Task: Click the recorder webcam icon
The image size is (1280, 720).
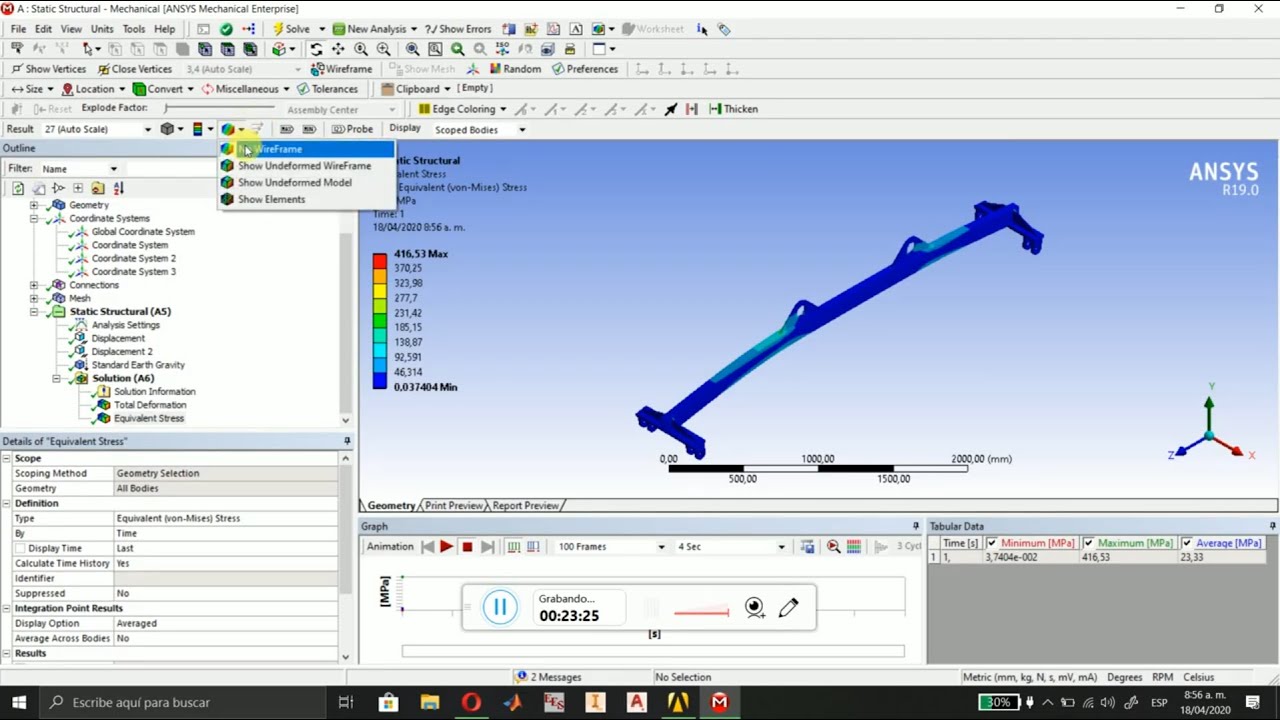Action: (755, 607)
